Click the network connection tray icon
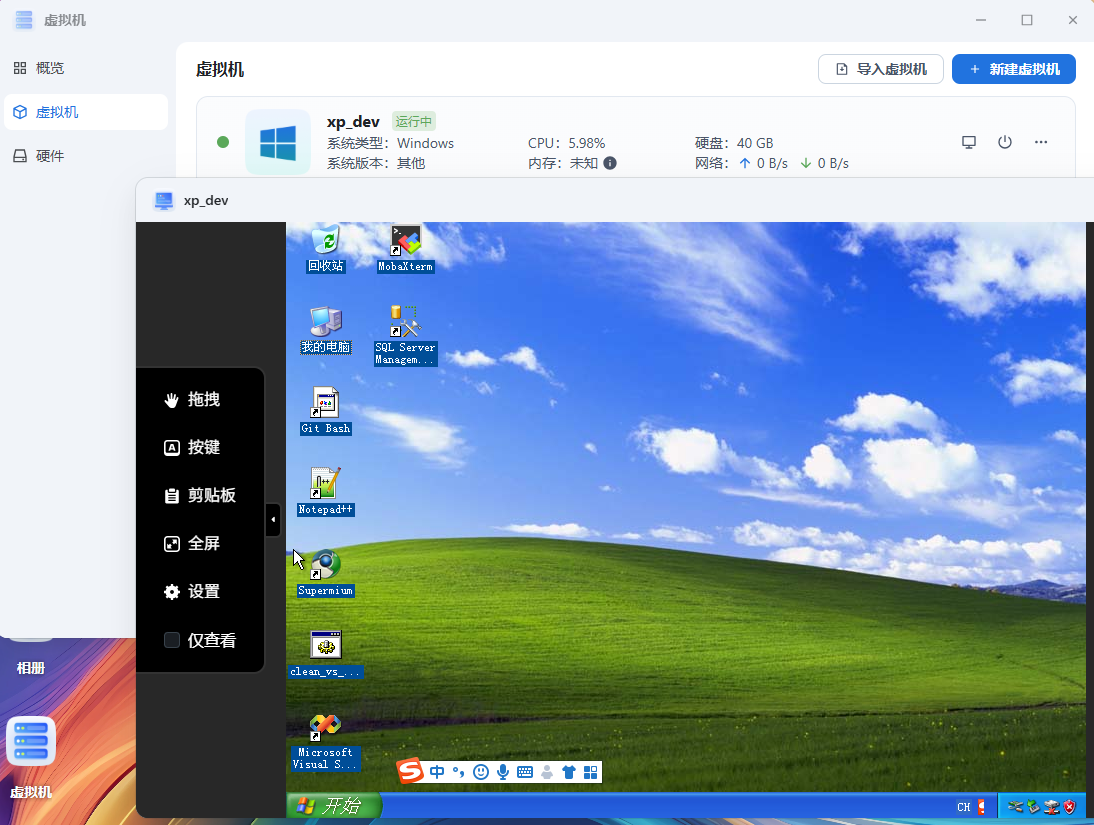The height and width of the screenshot is (825, 1094). pos(1051,807)
